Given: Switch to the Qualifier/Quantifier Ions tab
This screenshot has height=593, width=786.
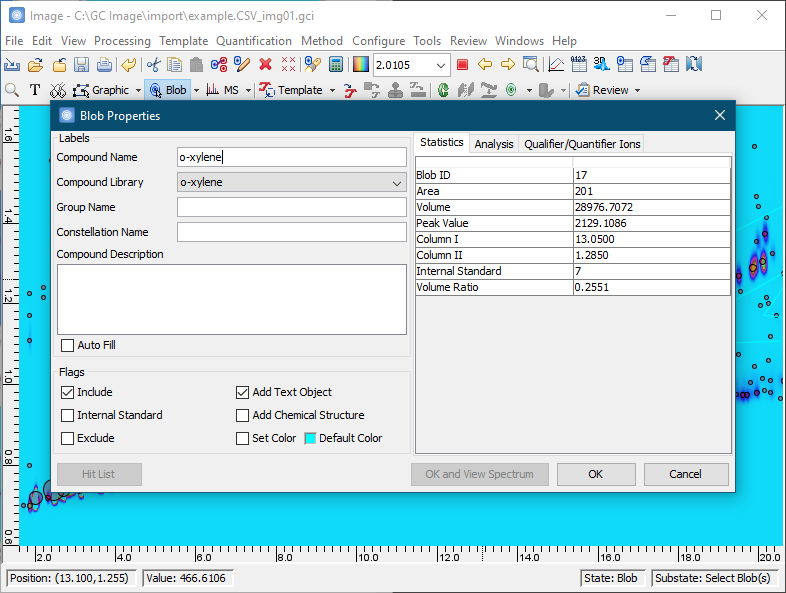Looking at the screenshot, I should (582, 144).
